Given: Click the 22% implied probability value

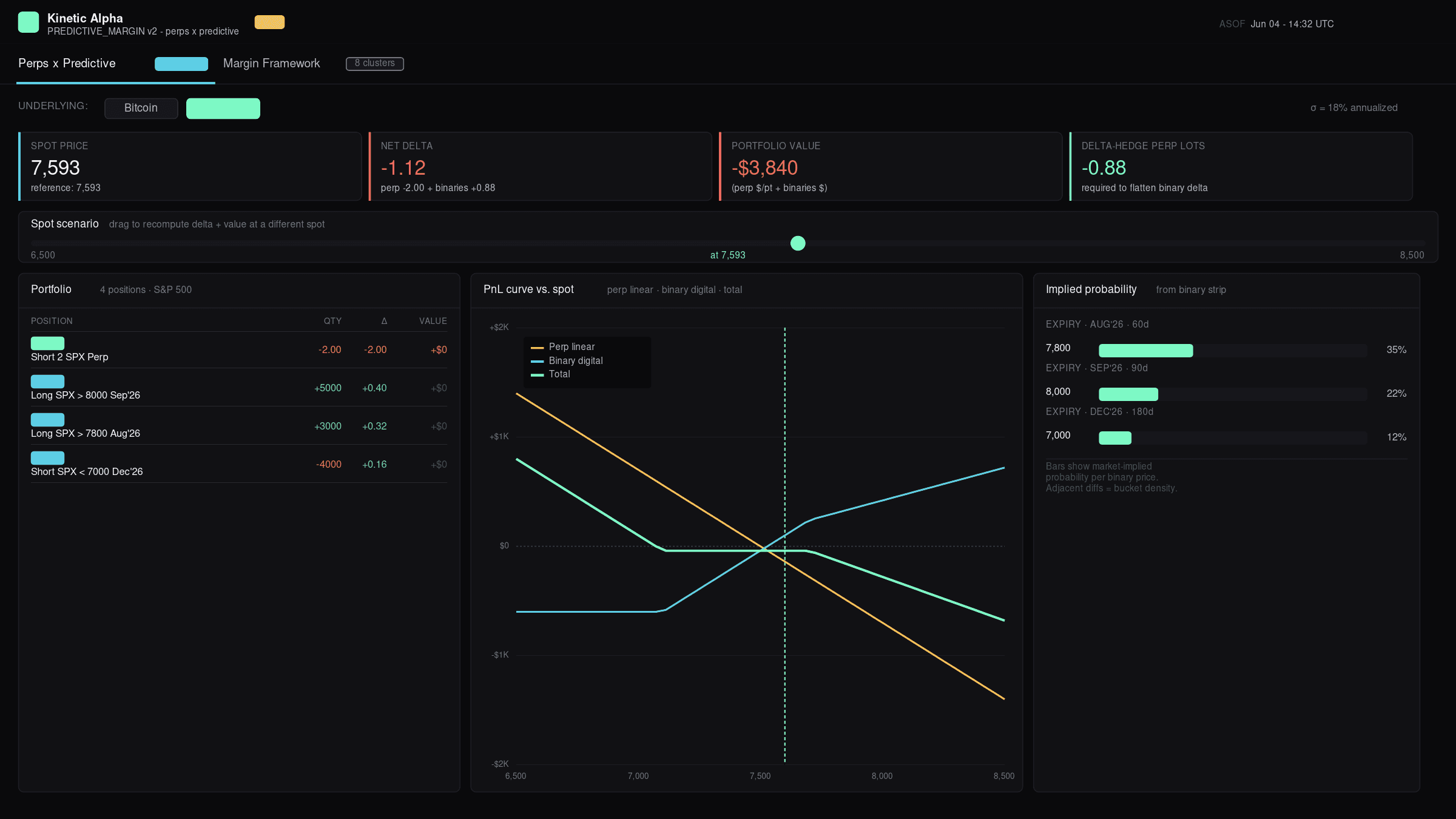Looking at the screenshot, I should (x=1397, y=394).
